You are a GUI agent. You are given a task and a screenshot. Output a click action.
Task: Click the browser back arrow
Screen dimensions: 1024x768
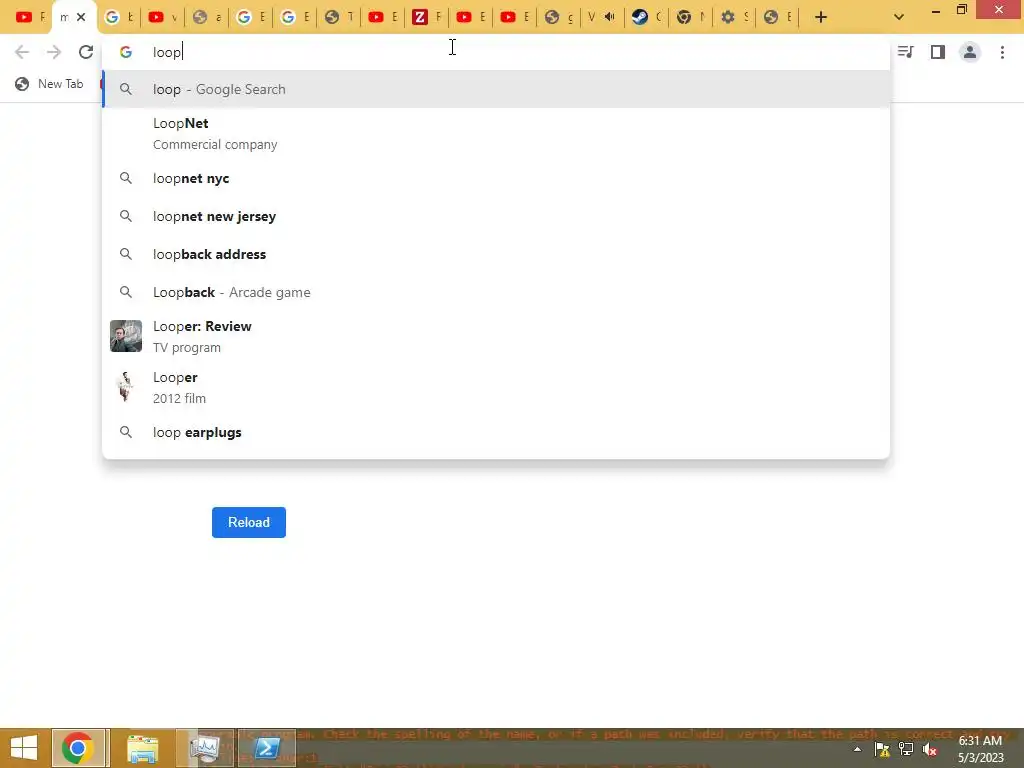22,52
